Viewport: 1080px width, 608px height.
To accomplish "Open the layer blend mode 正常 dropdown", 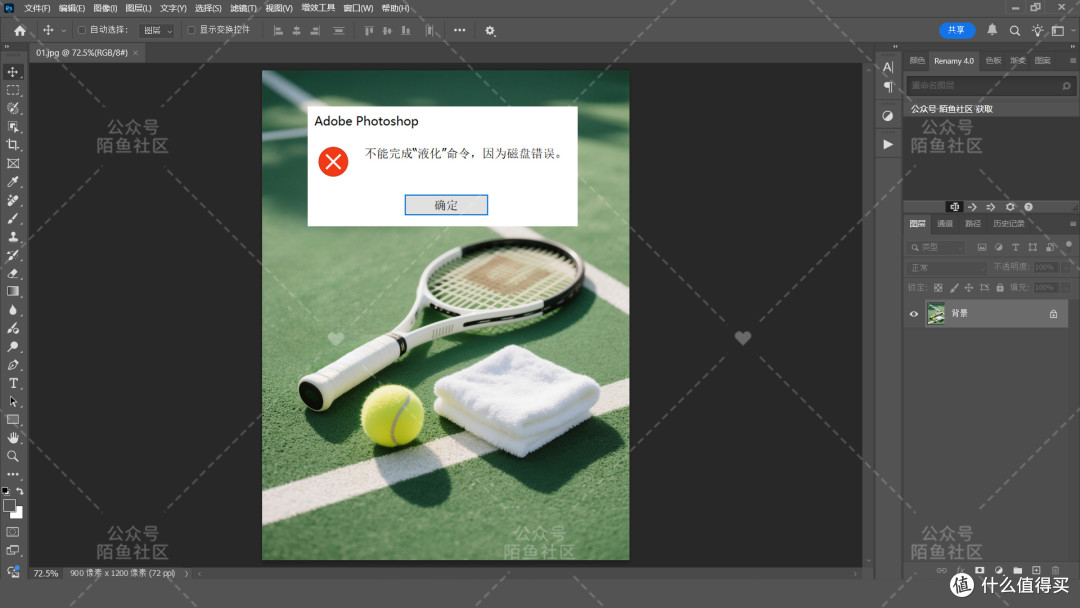I will [x=947, y=267].
